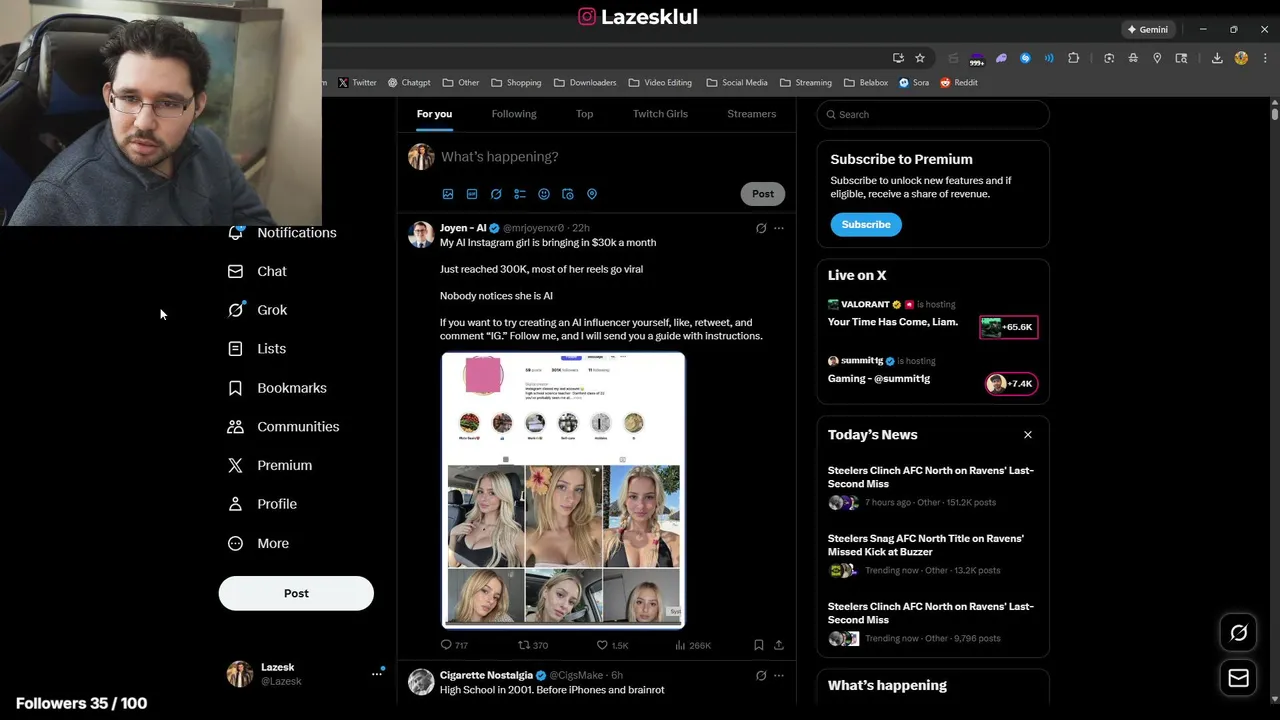1280x720 pixels.
Task: Open Profile in sidebar
Action: pos(262,504)
